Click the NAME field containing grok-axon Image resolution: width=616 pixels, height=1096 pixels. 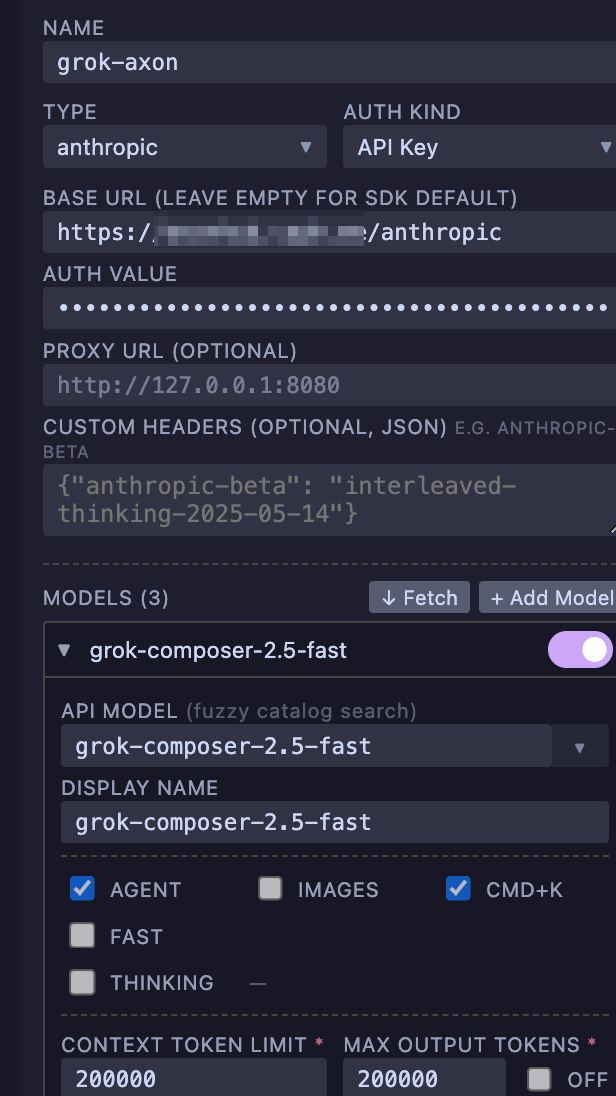(x=329, y=62)
